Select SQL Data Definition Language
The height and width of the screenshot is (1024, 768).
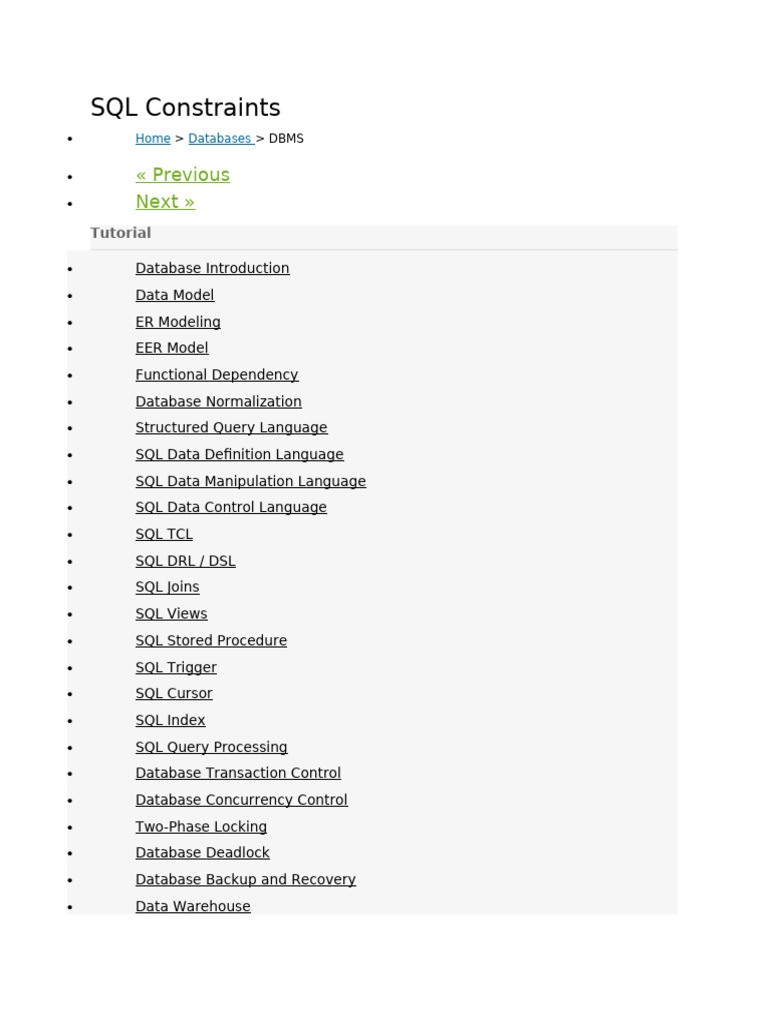[x=239, y=454]
